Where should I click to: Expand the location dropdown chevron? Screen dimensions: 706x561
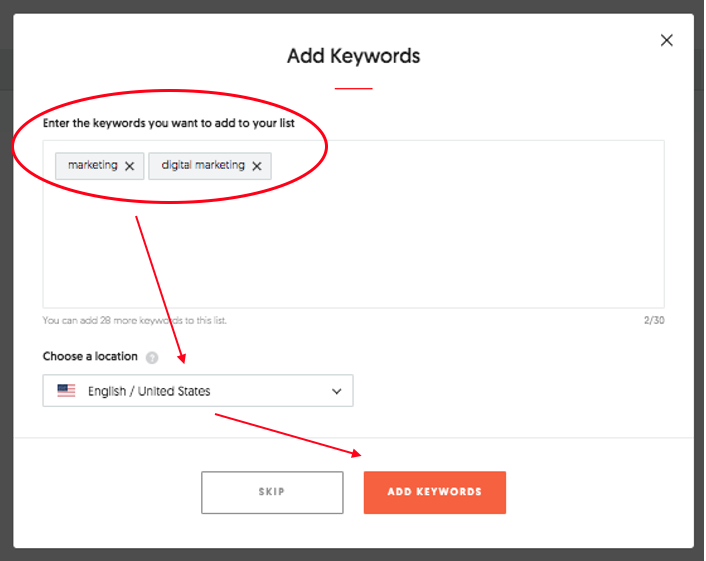336,391
